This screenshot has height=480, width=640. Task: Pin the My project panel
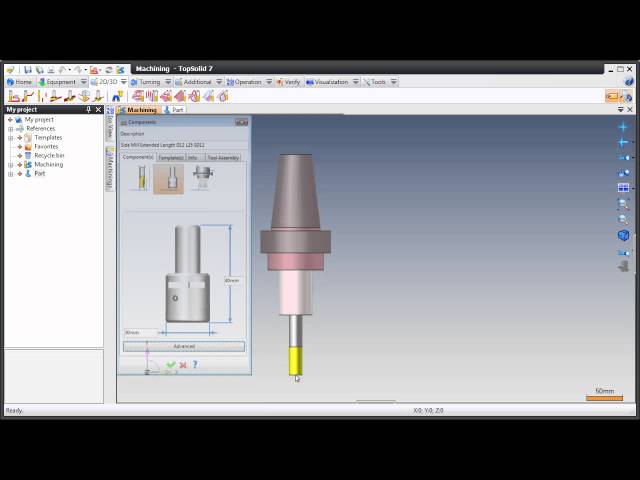pos(88,109)
